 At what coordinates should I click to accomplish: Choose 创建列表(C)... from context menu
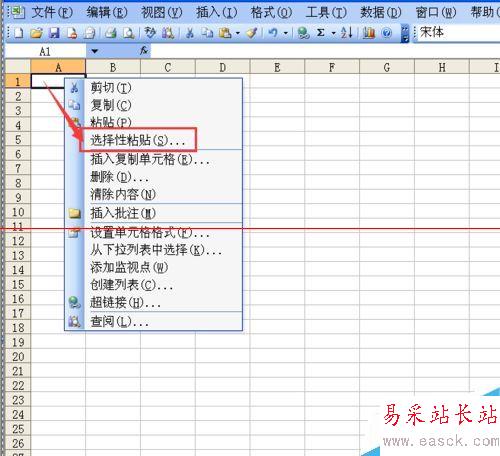153,285
